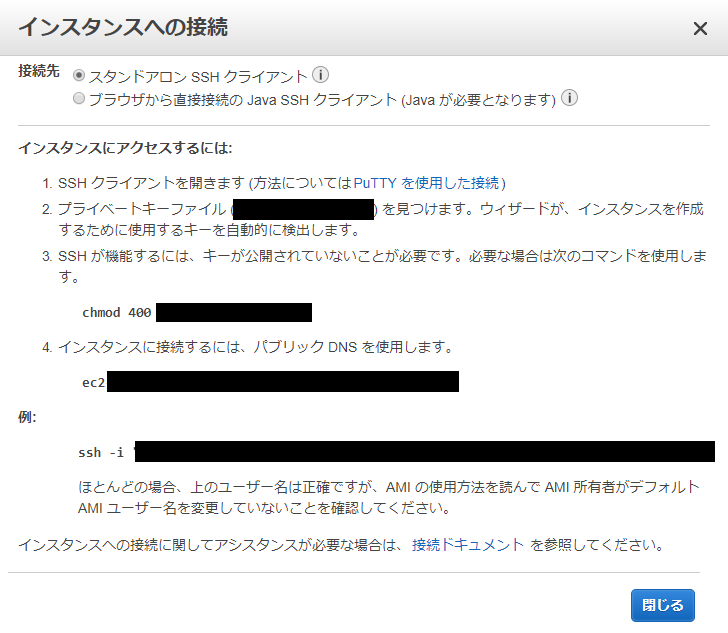
Task: Click the インスタンスへの接続 dialog title
Action: [123, 27]
